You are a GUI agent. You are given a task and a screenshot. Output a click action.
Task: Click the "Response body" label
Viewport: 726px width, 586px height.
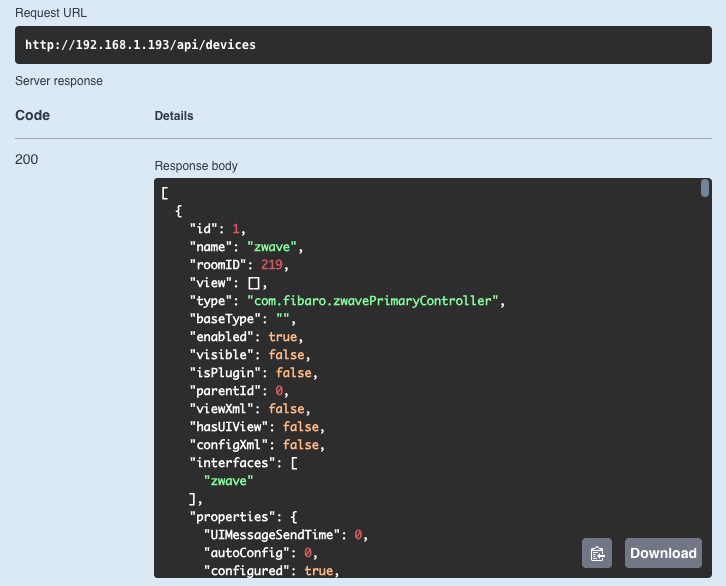[196, 166]
